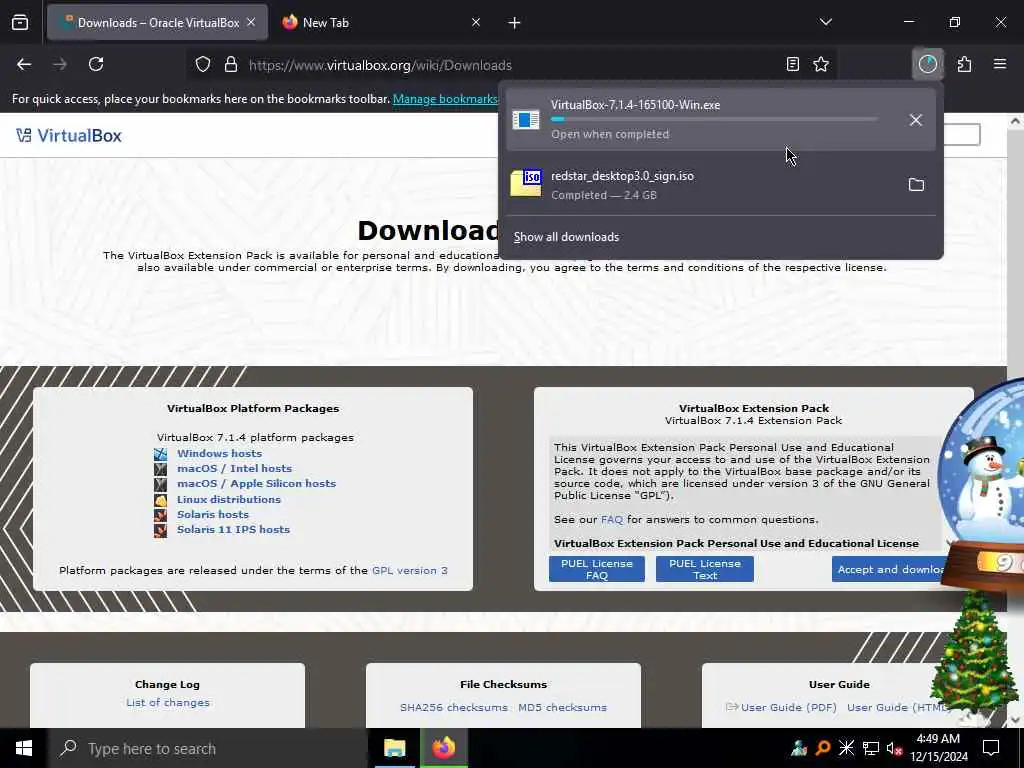Click the redstar iso file icon

pyautogui.click(x=526, y=183)
